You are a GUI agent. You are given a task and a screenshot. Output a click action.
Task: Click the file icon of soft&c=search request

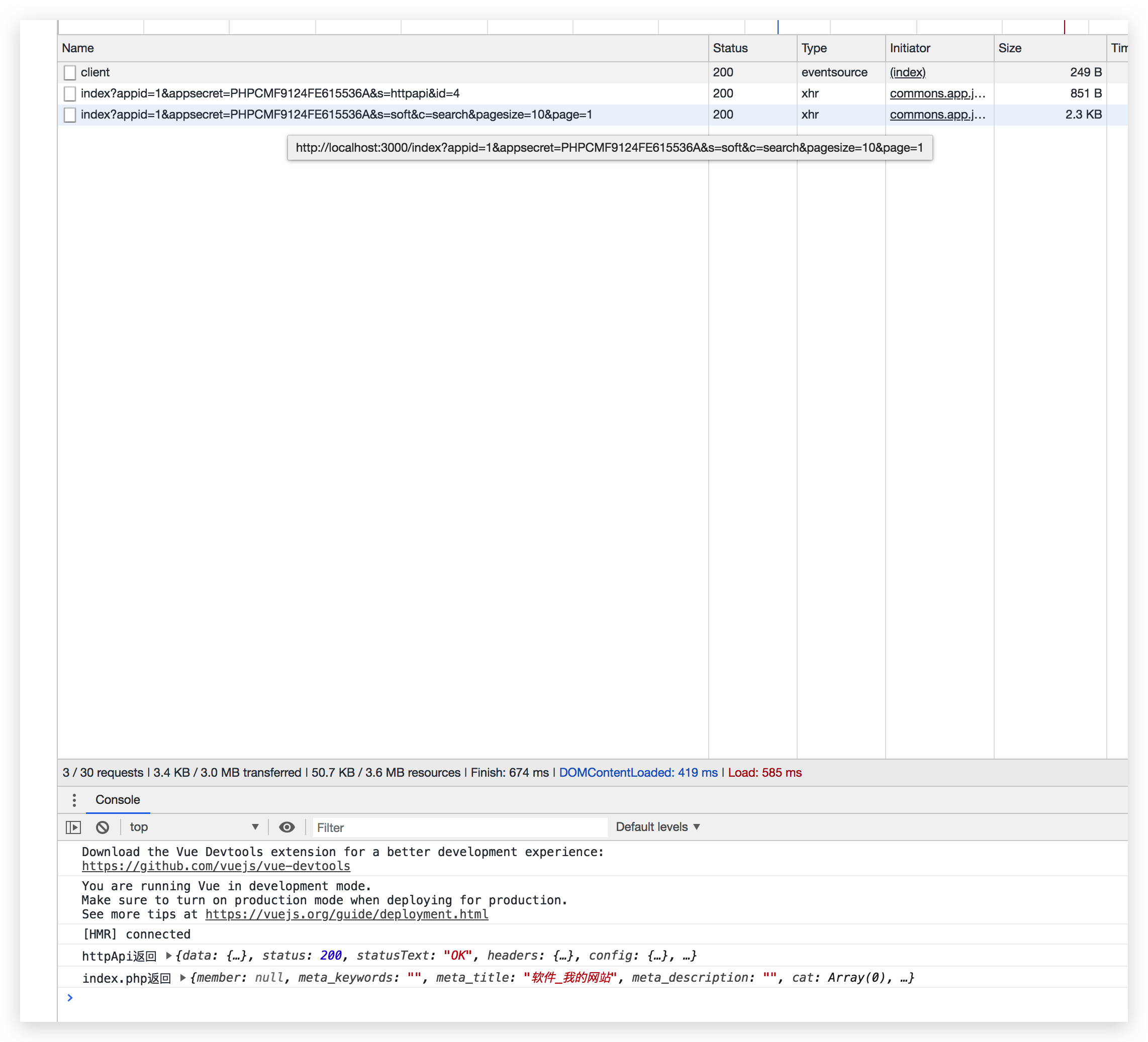click(x=69, y=115)
